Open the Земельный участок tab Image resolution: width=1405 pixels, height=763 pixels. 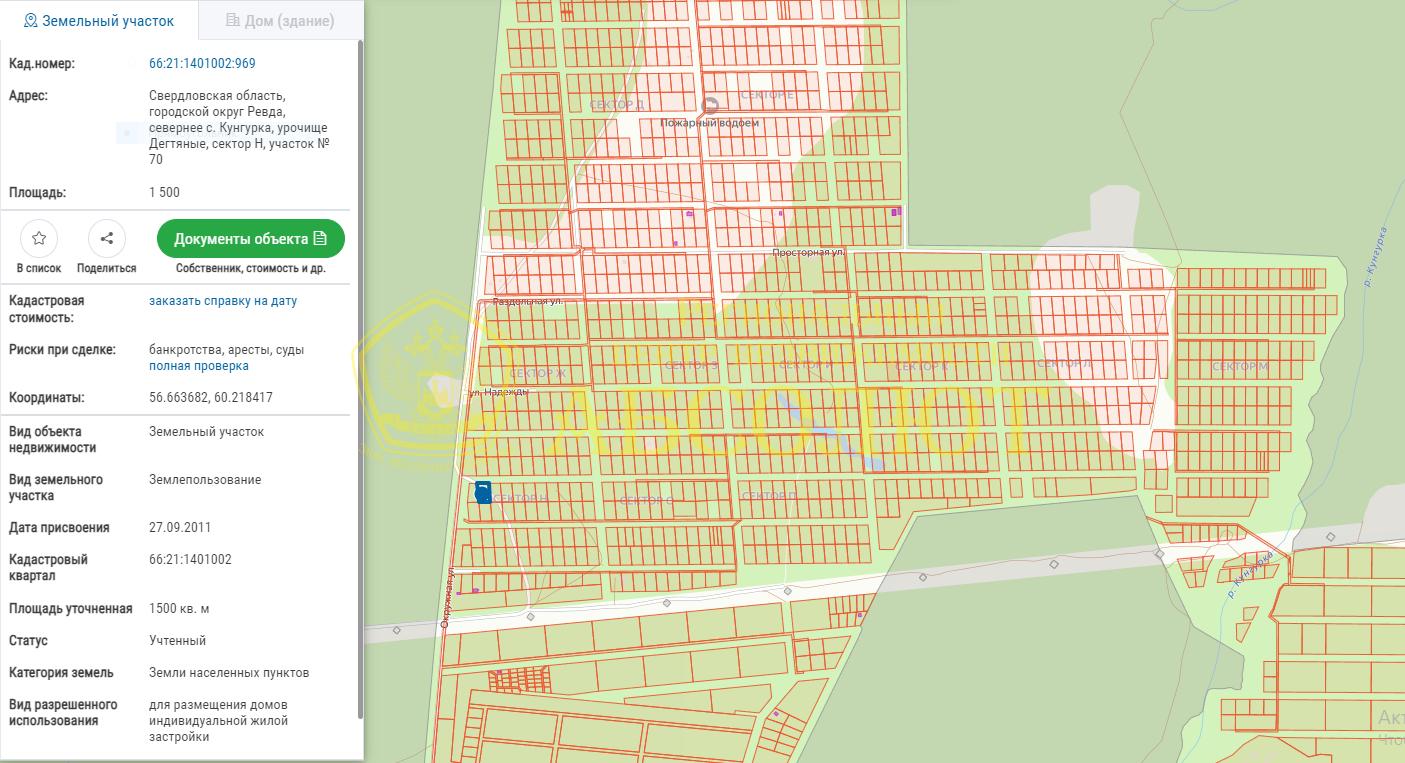(x=99, y=20)
